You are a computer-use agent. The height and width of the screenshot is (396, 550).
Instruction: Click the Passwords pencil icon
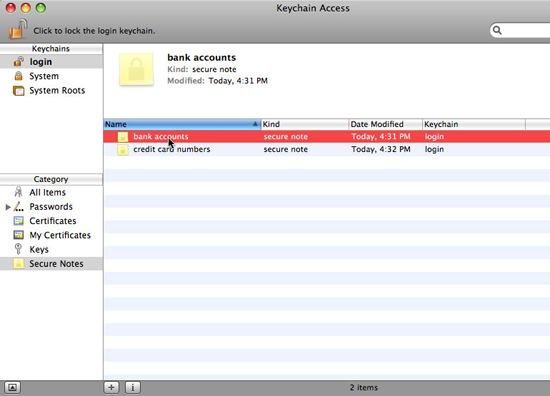pyautogui.click(x=19, y=207)
